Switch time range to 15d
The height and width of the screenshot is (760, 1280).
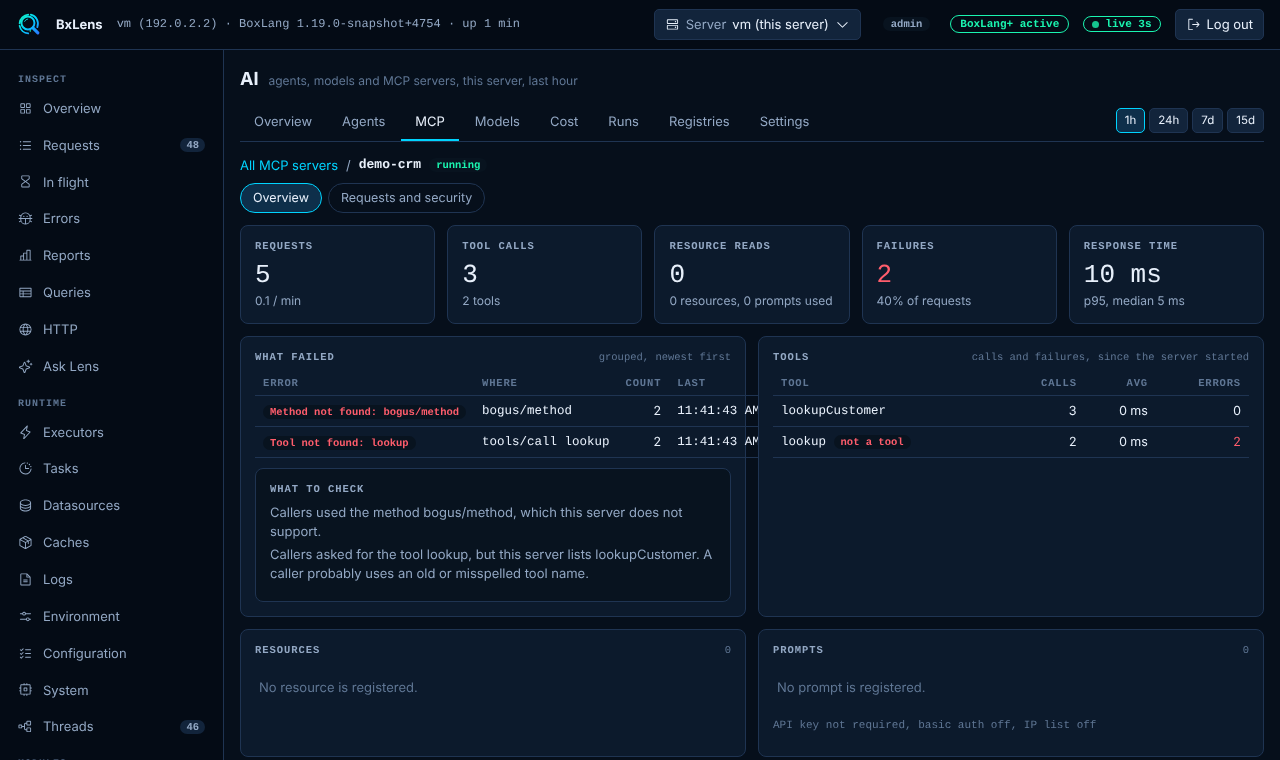click(x=1245, y=120)
